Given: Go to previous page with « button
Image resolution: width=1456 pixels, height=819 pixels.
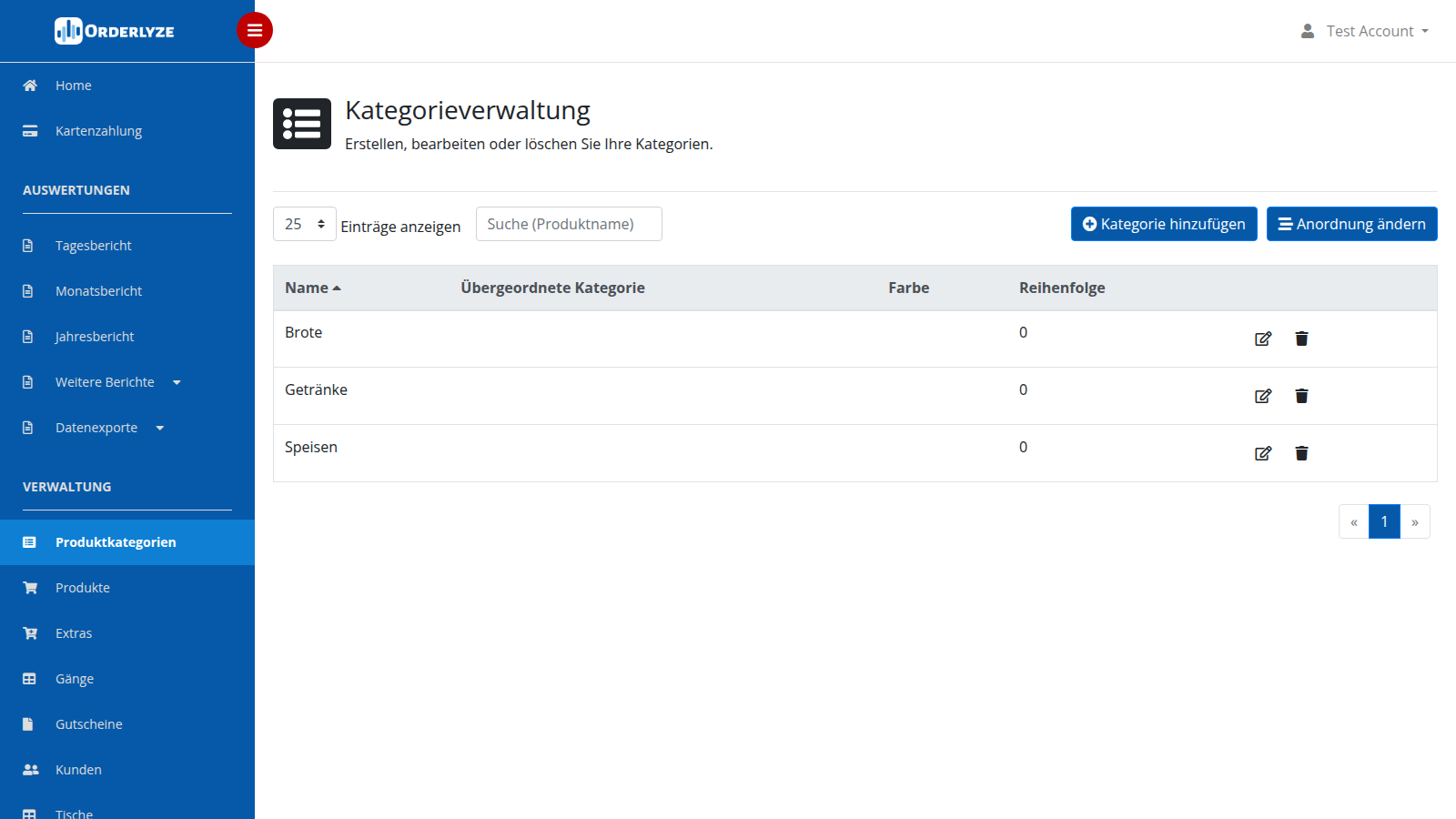Looking at the screenshot, I should pos(1354,521).
